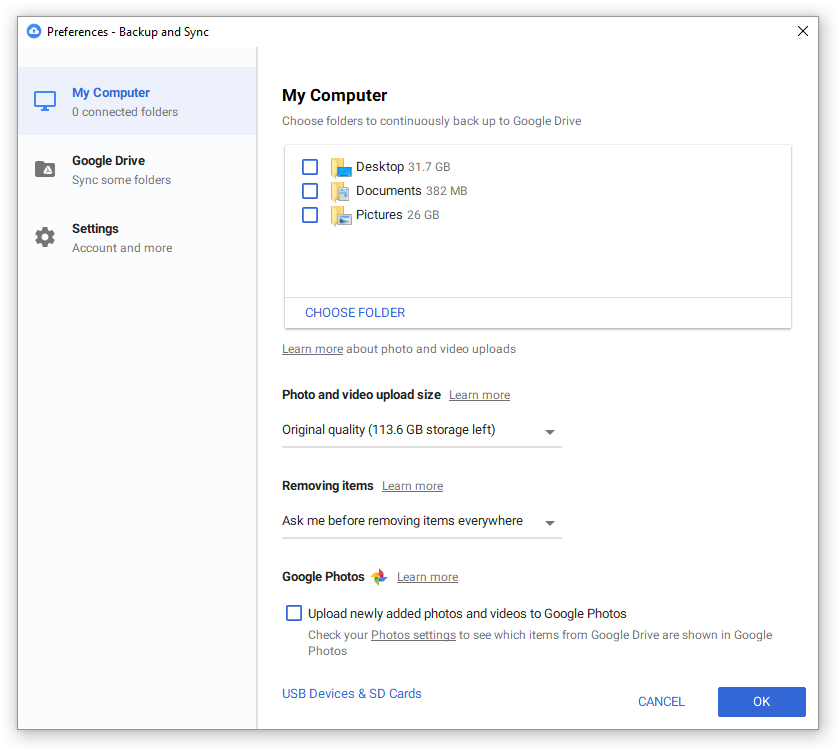Open the USB Devices & SD Cards link
This screenshot has width=839, height=750.
coord(352,693)
